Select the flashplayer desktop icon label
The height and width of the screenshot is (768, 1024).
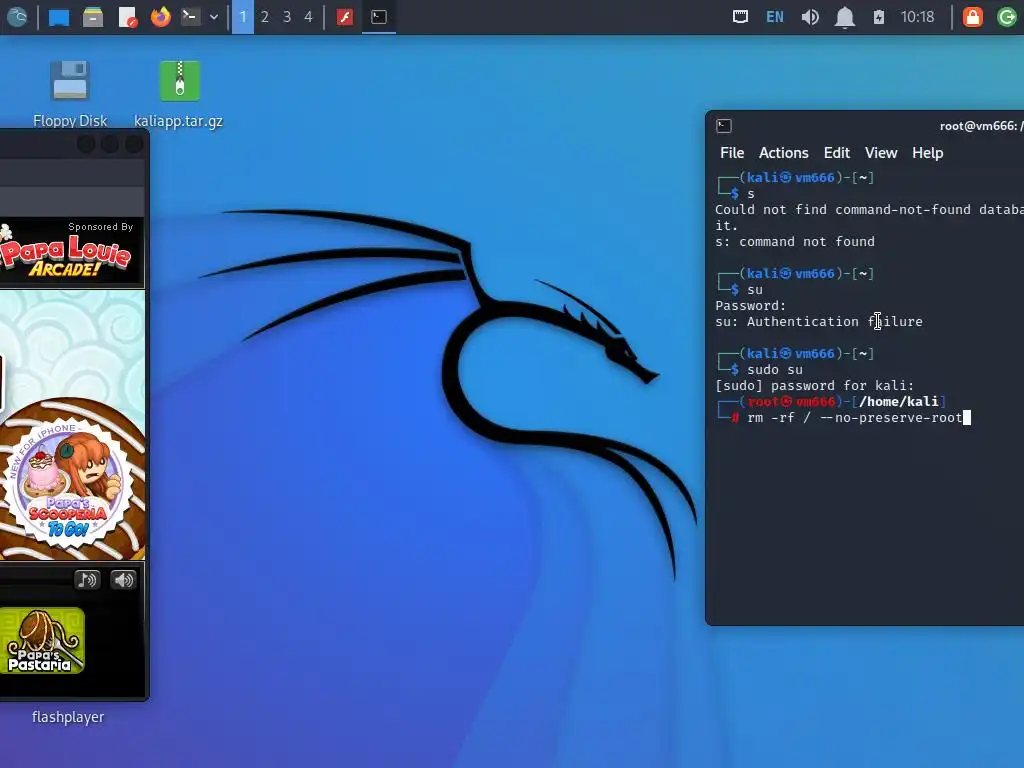coord(68,717)
